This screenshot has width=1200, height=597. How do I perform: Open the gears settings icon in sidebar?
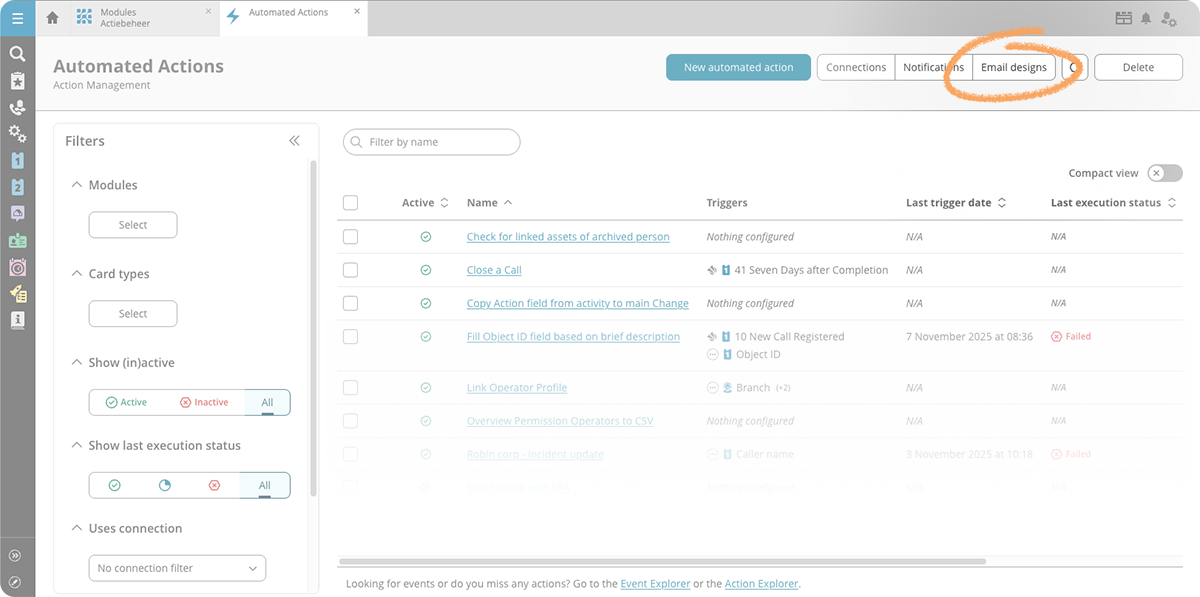point(17,133)
